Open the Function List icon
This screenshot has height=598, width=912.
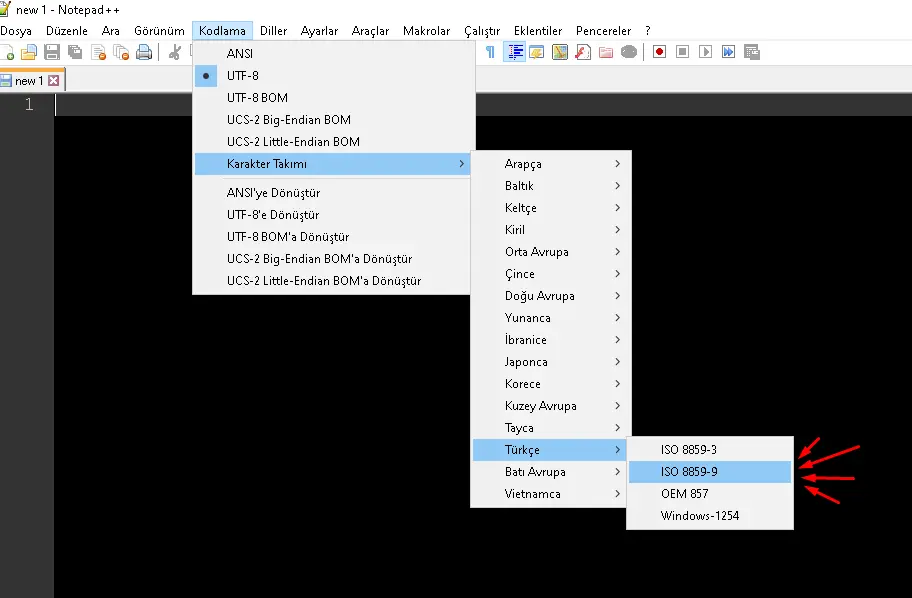coord(583,52)
